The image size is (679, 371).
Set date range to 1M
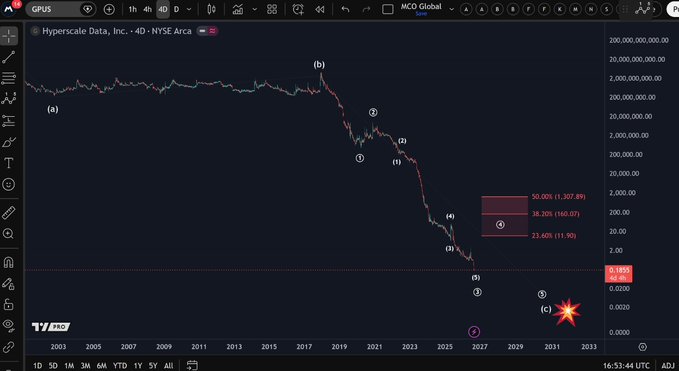pyautogui.click(x=69, y=366)
